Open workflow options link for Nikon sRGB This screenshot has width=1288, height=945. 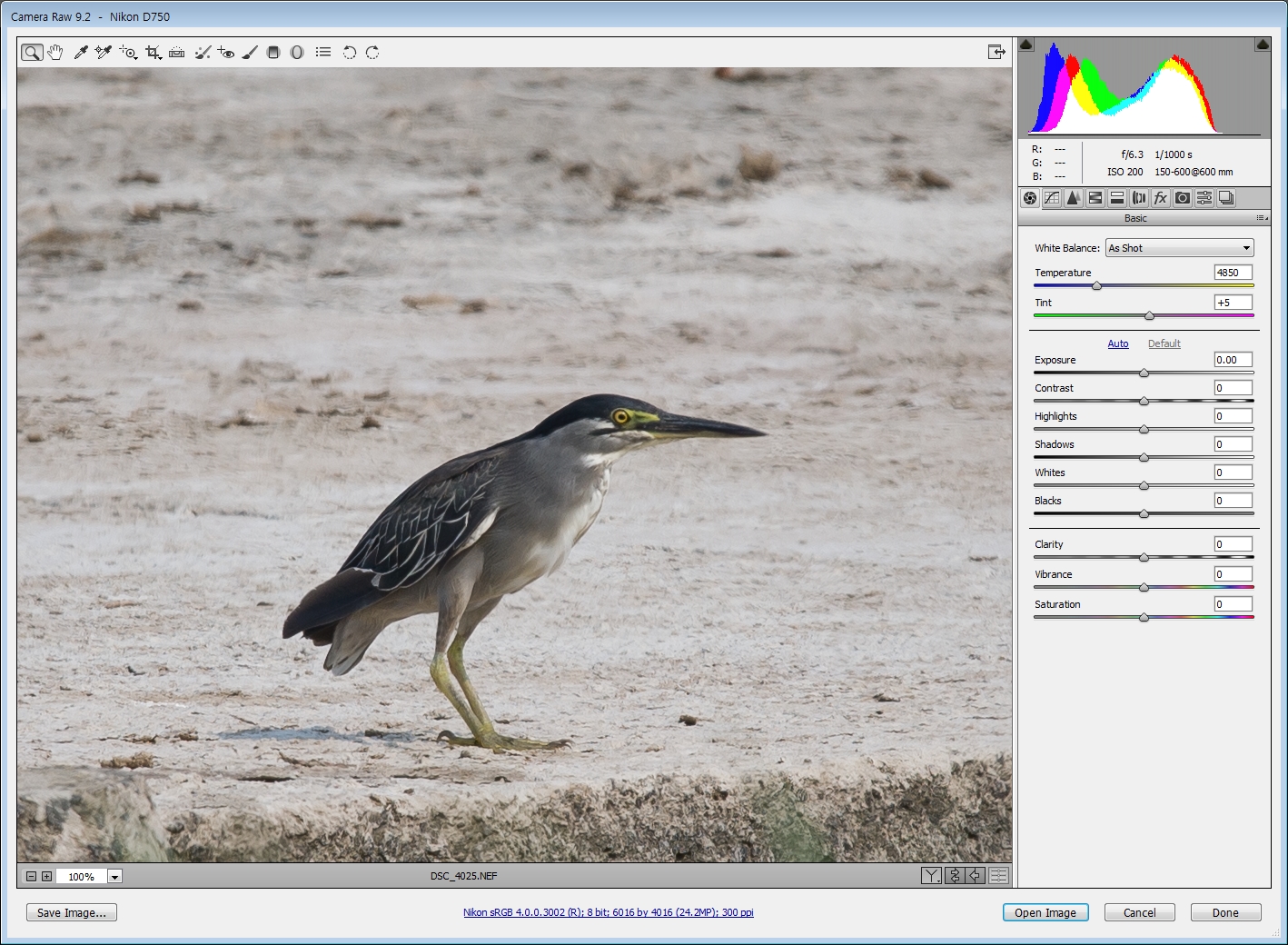point(608,912)
